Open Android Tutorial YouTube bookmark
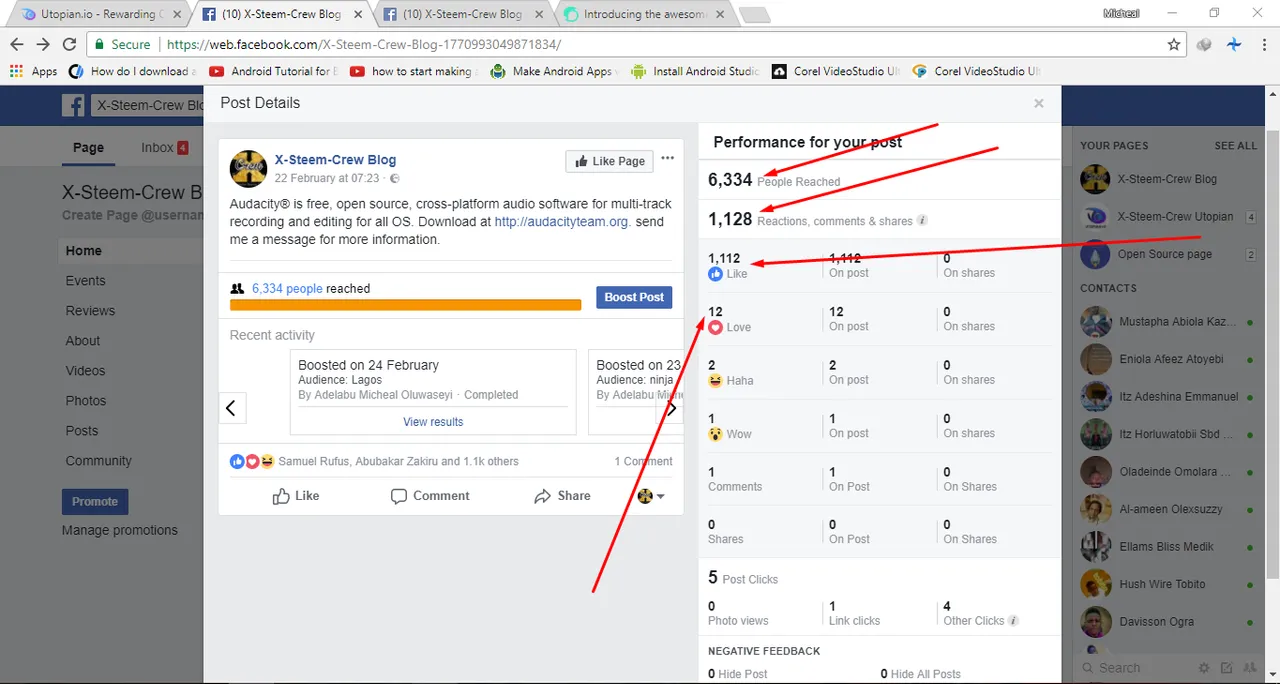 coord(273,71)
